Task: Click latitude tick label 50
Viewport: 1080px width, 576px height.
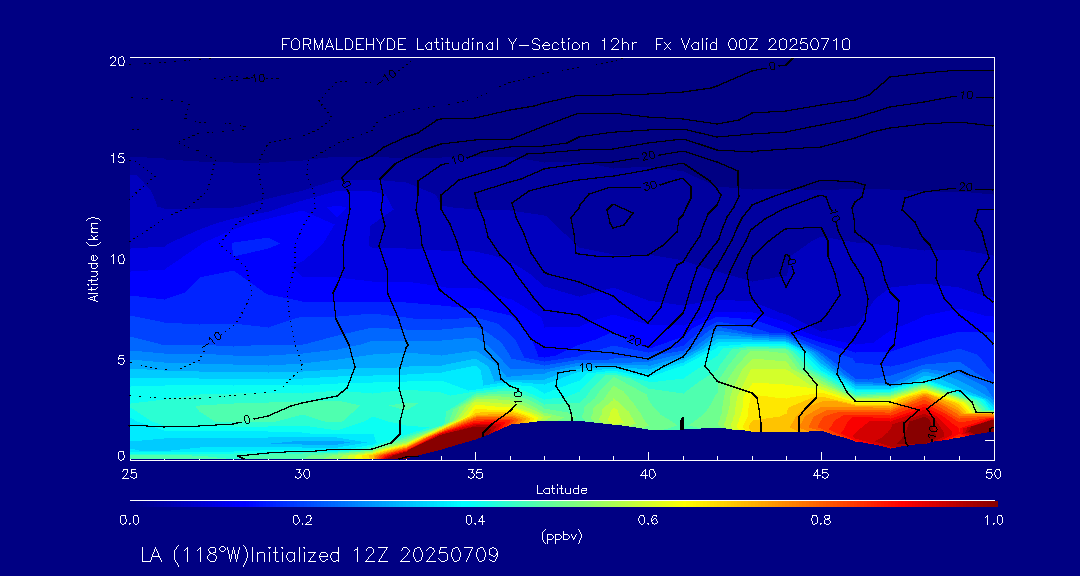Action: pos(994,474)
